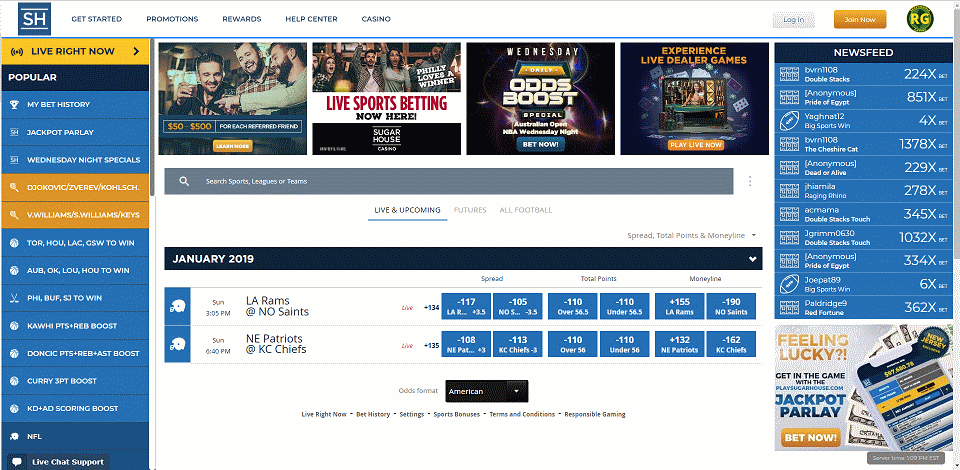Collapse the January 2019 section
This screenshot has width=960, height=470.
point(751,259)
